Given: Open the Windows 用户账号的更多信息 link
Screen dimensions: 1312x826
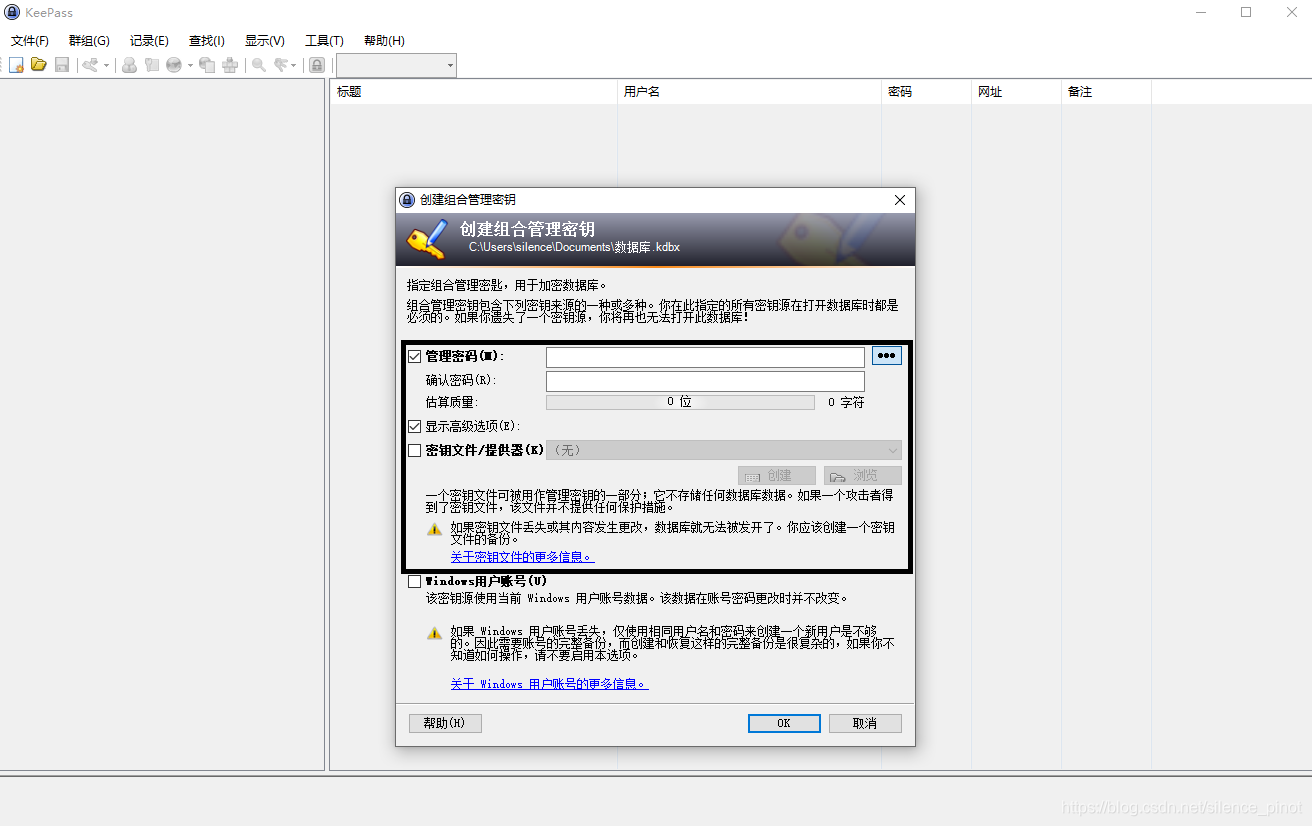Looking at the screenshot, I should [x=549, y=684].
